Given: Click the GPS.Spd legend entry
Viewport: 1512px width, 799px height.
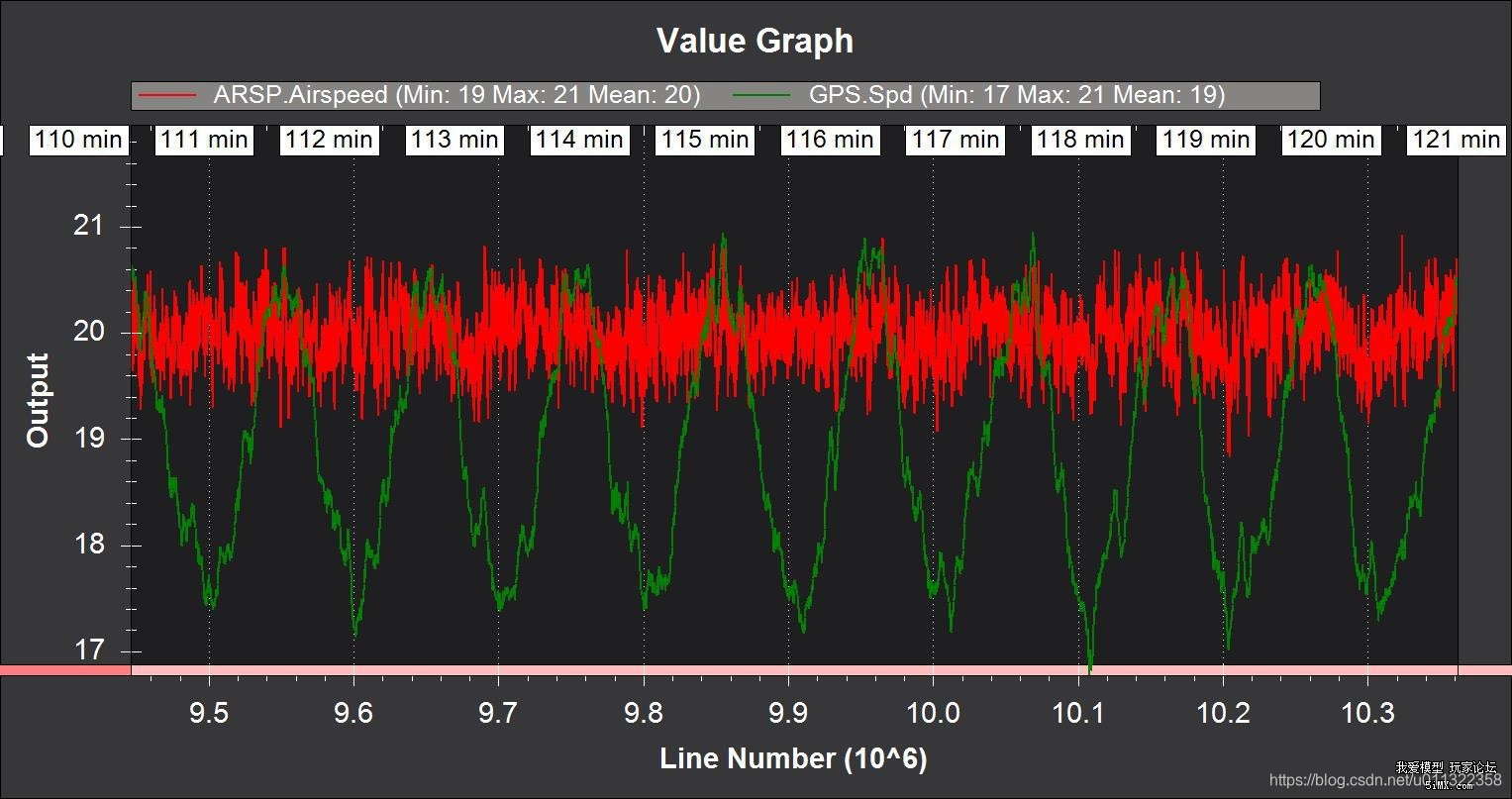Looking at the screenshot, I should [x=979, y=95].
